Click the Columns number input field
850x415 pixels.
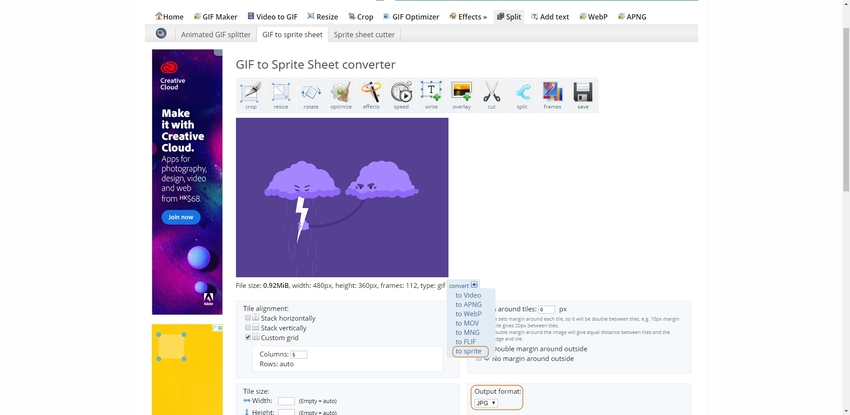[299, 354]
